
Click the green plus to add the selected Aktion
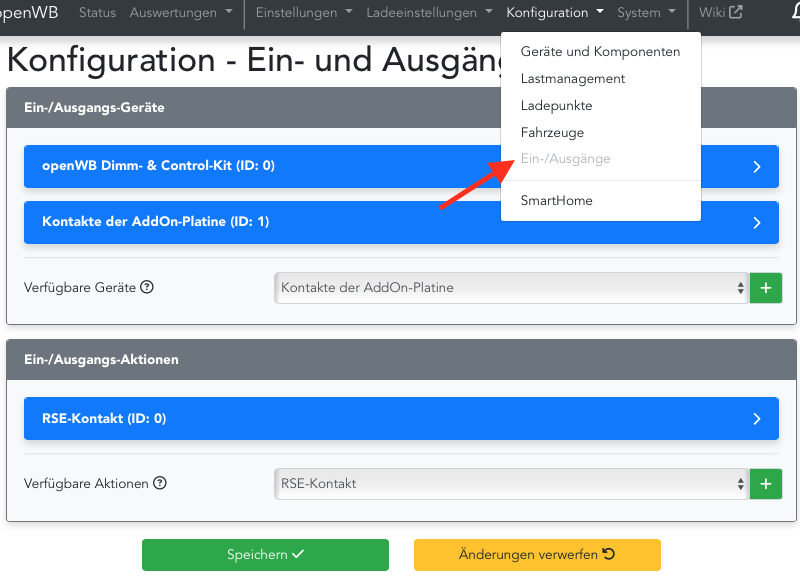pyautogui.click(x=766, y=483)
